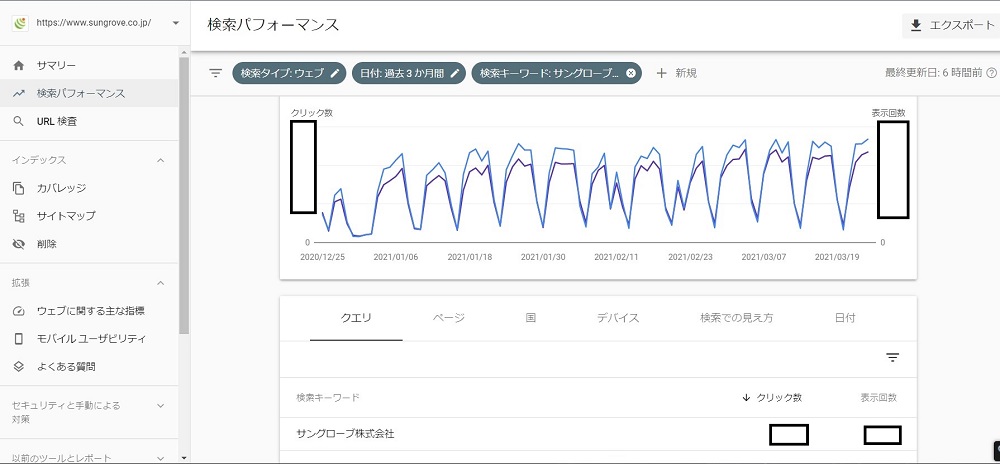Expand セキュリティと手動による対策 section
The image size is (1000, 464).
161,405
